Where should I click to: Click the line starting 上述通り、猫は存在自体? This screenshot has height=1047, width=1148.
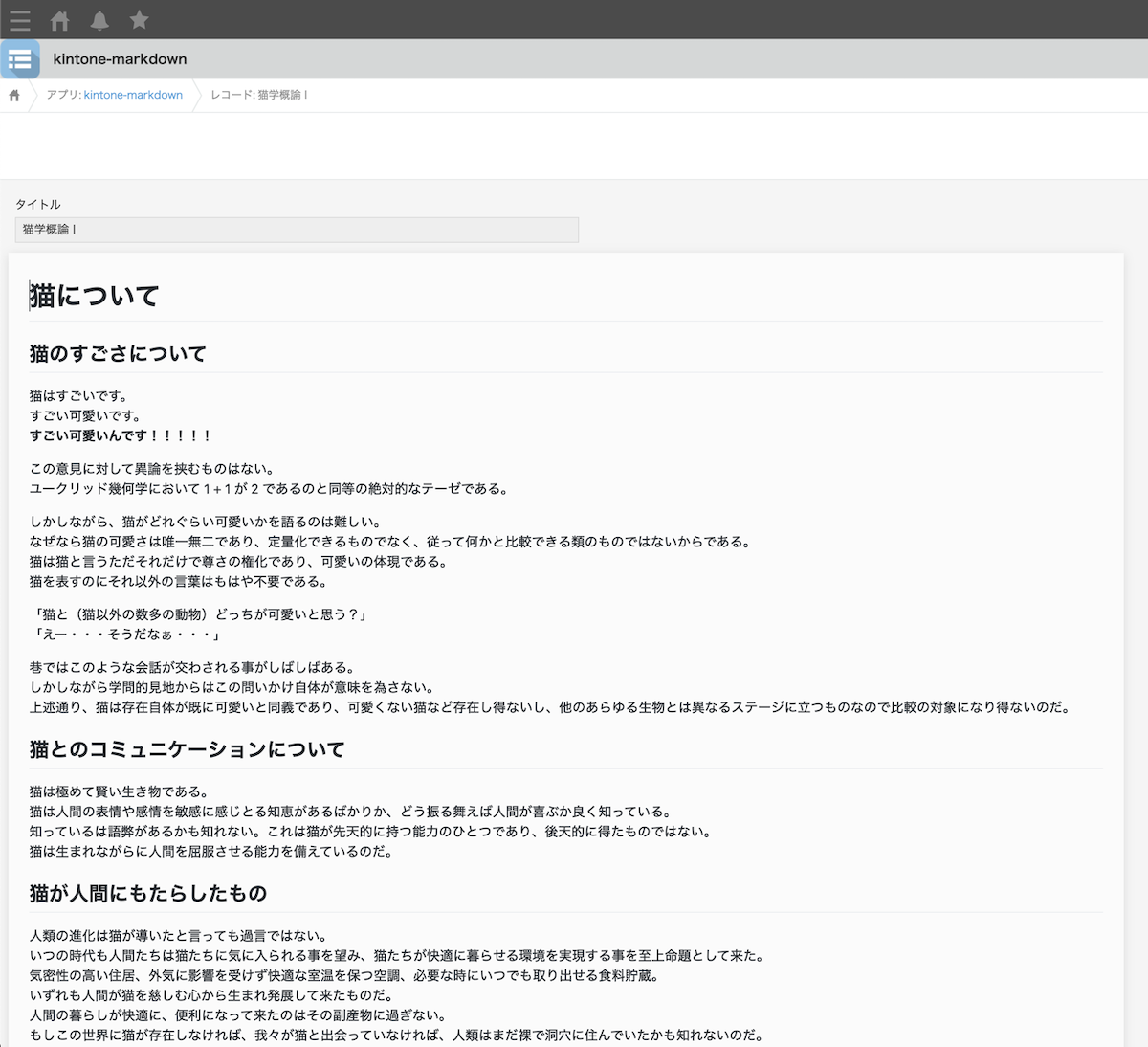pos(552,707)
